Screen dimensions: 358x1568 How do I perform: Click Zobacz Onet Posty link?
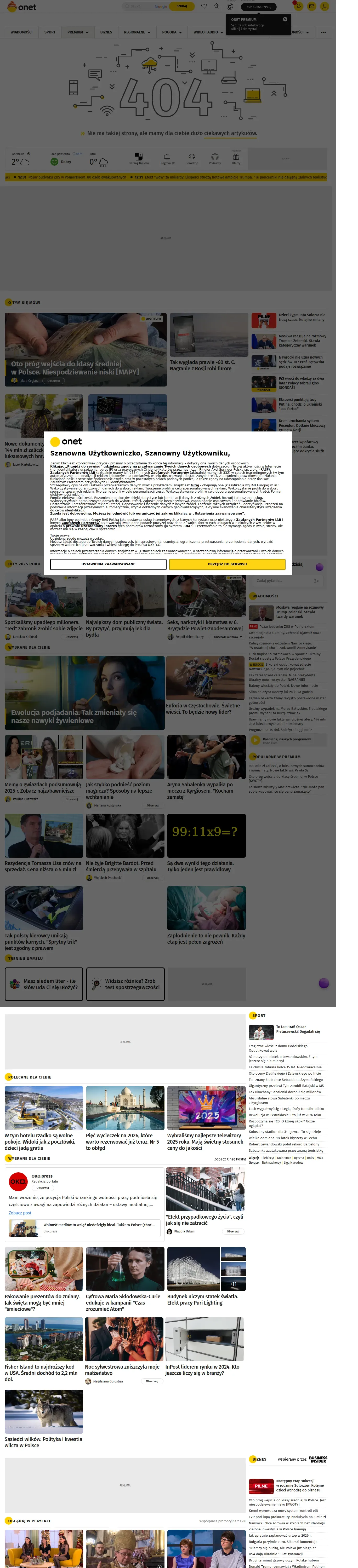[x=230, y=1159]
